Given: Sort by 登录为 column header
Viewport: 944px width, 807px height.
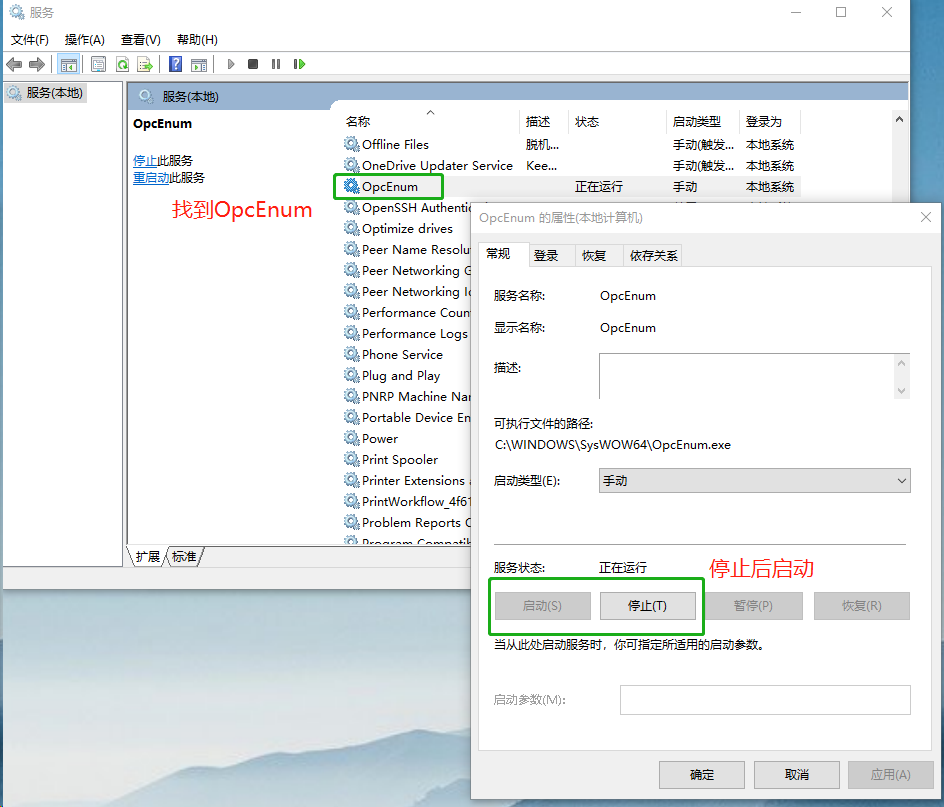Looking at the screenshot, I should (769, 122).
